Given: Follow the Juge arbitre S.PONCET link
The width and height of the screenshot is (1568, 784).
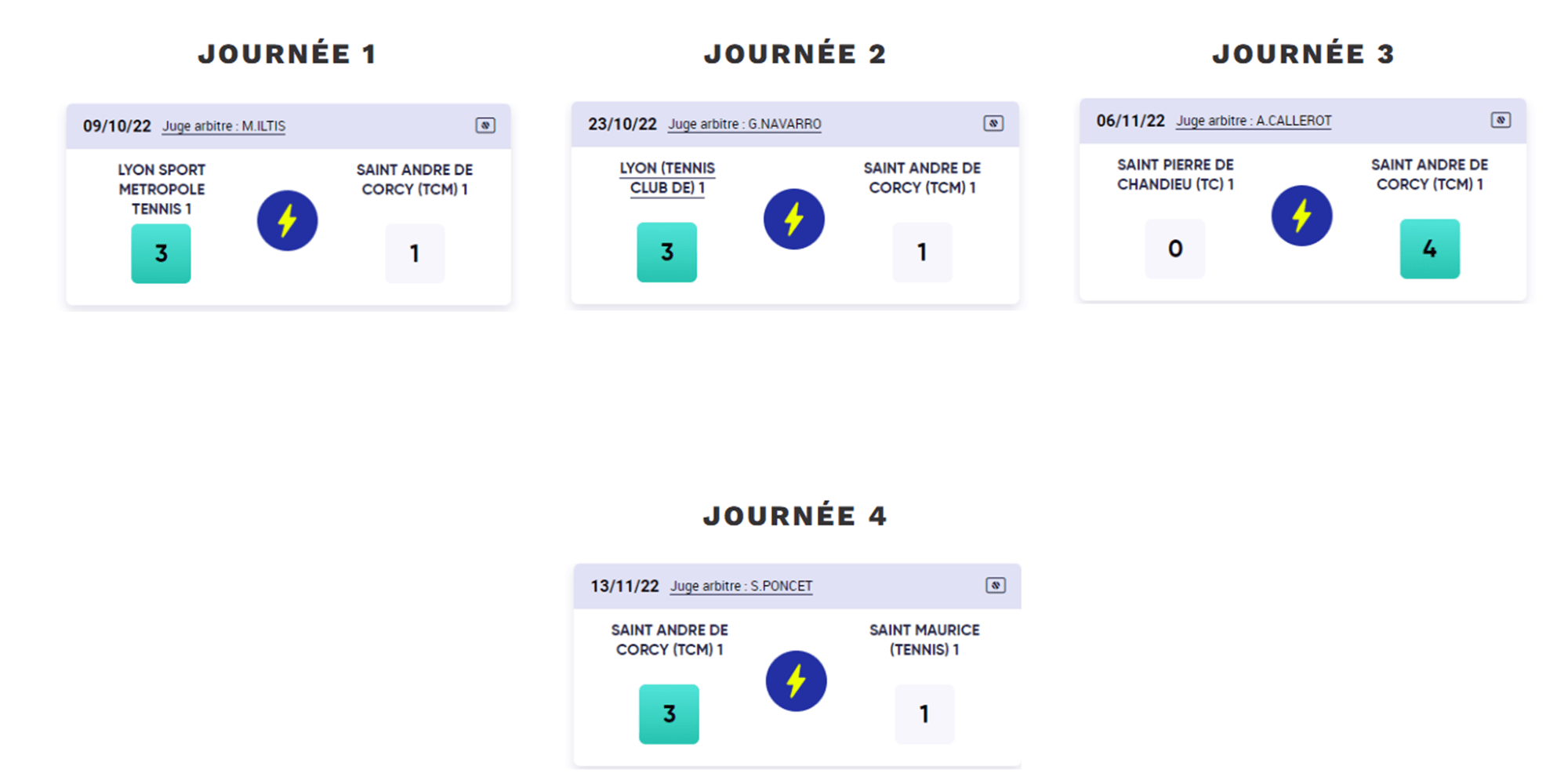Looking at the screenshot, I should (x=741, y=586).
